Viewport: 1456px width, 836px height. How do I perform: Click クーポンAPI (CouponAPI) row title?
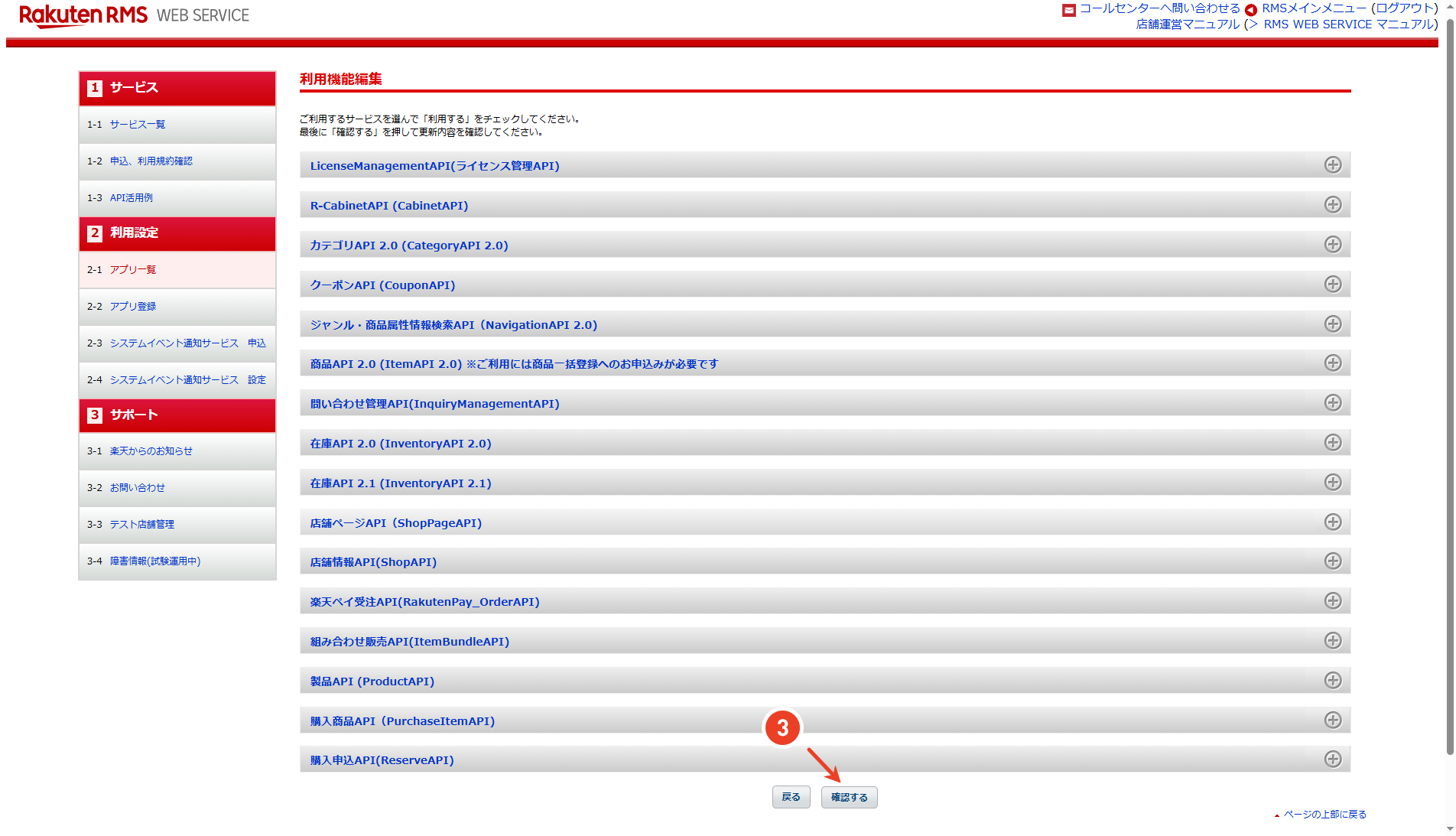pos(382,285)
